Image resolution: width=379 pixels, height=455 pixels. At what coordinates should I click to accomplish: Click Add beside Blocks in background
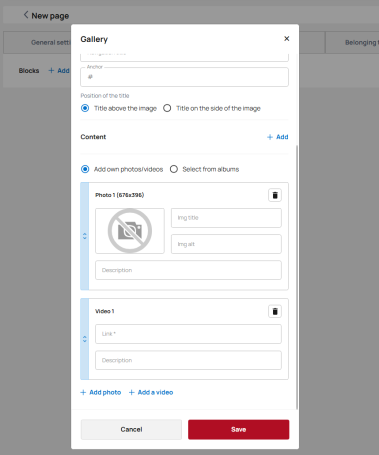tap(59, 71)
